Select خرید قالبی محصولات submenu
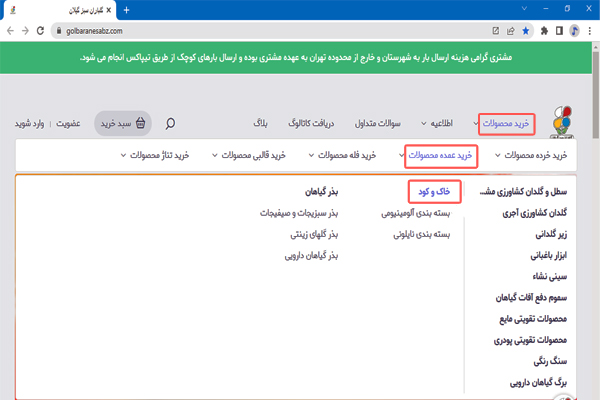 [x=254, y=155]
